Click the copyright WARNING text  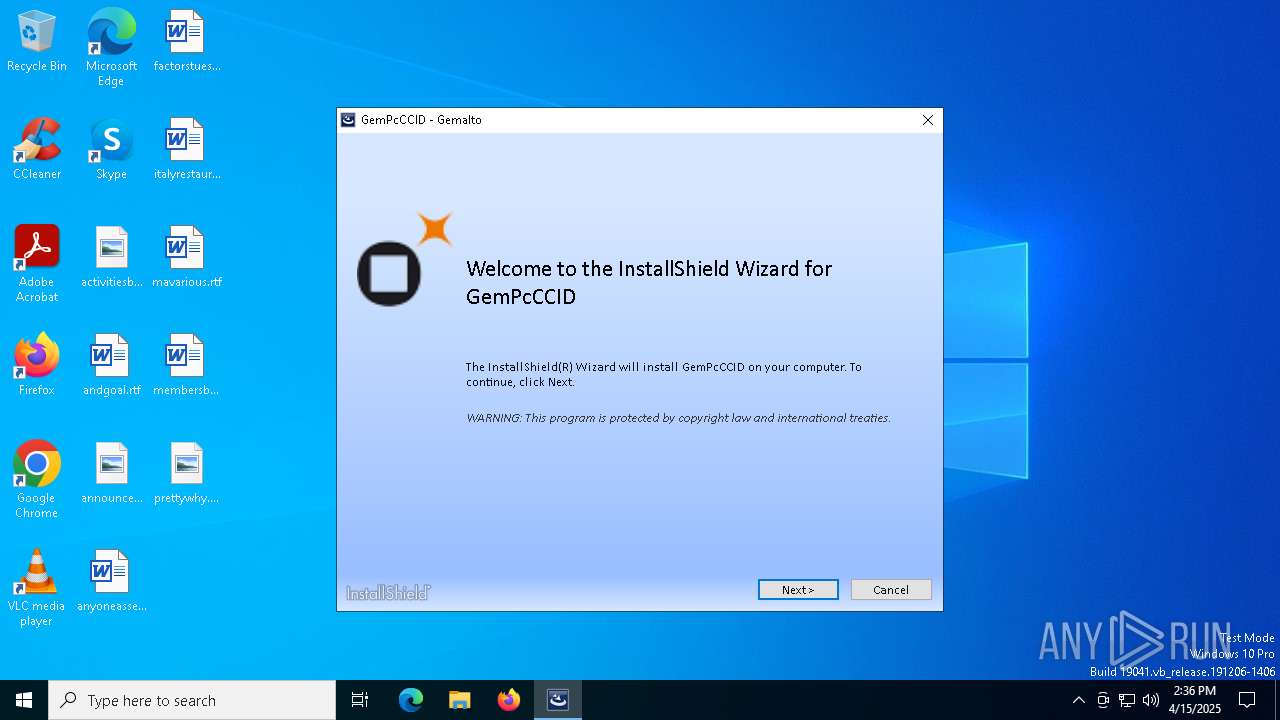(678, 418)
